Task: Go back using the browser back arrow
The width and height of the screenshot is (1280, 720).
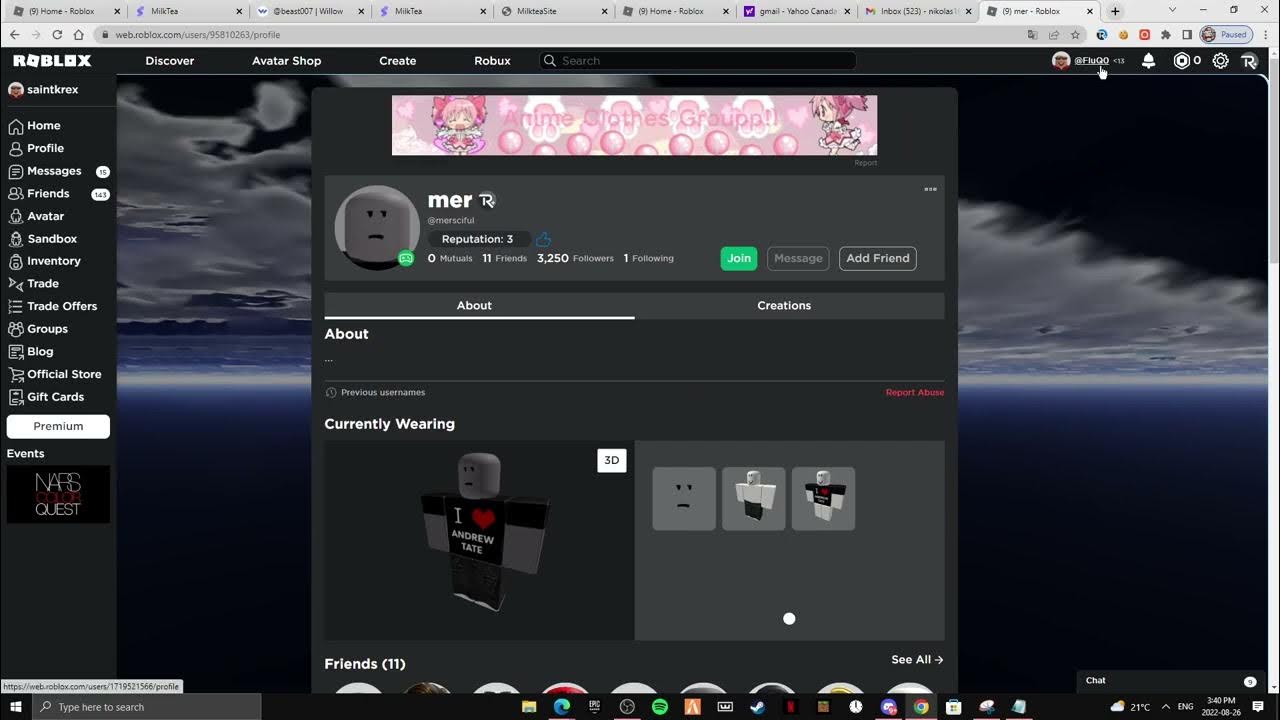Action: (x=15, y=35)
